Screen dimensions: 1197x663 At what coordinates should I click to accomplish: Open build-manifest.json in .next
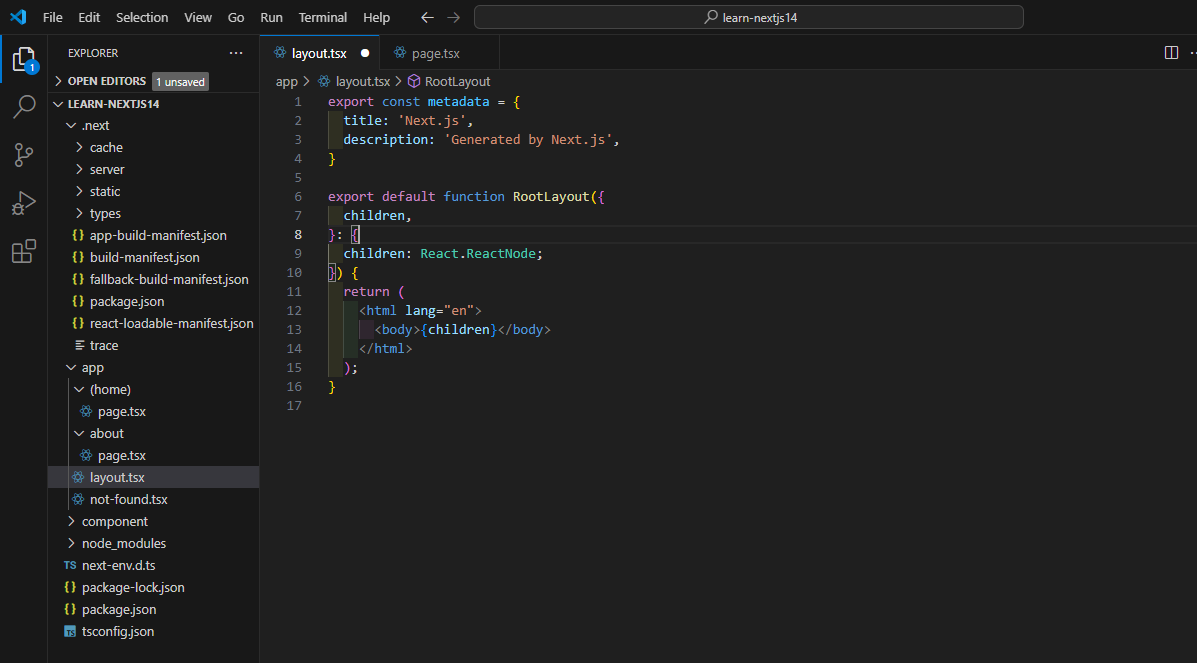(x=153, y=257)
